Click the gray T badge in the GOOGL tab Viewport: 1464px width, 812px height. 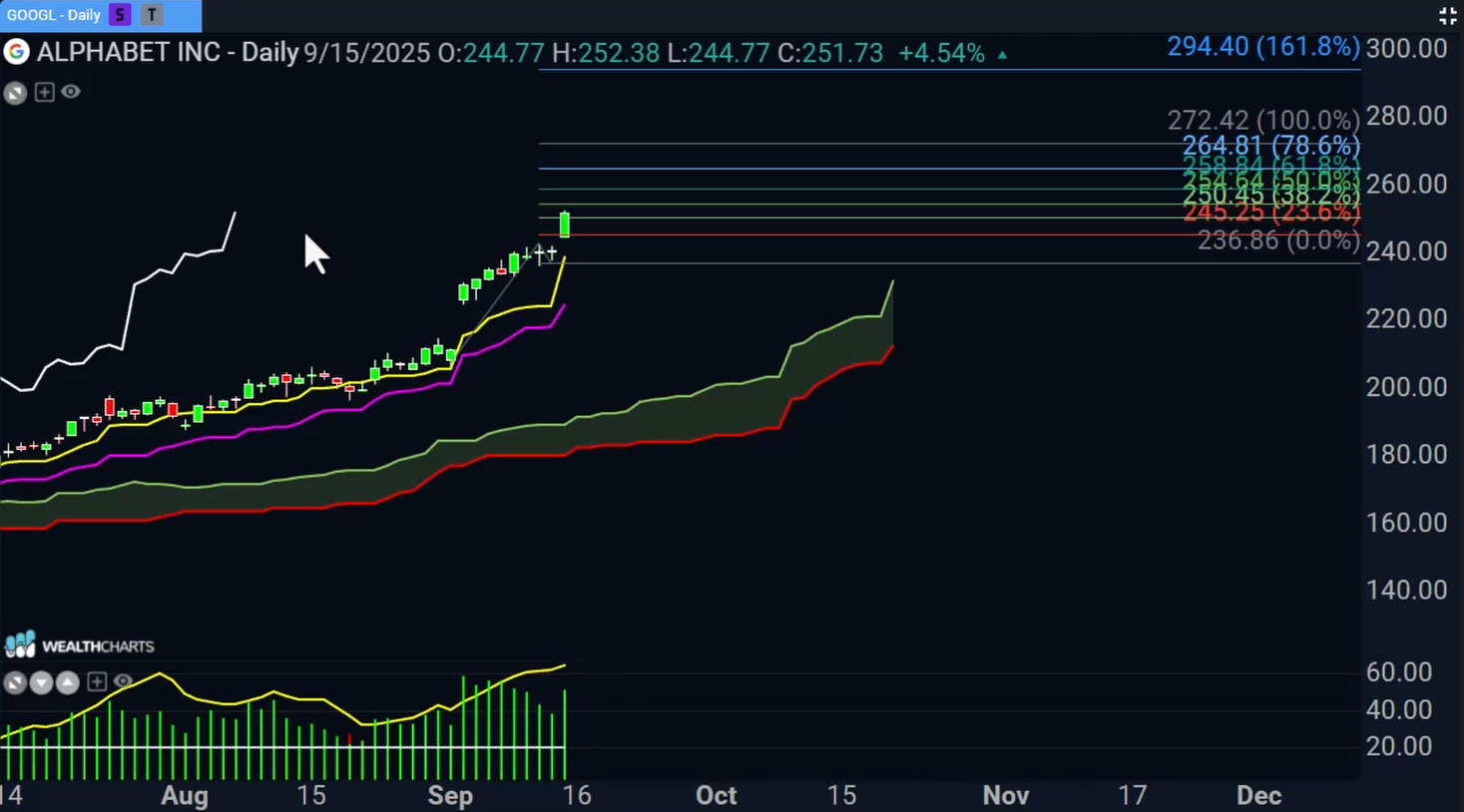click(152, 15)
